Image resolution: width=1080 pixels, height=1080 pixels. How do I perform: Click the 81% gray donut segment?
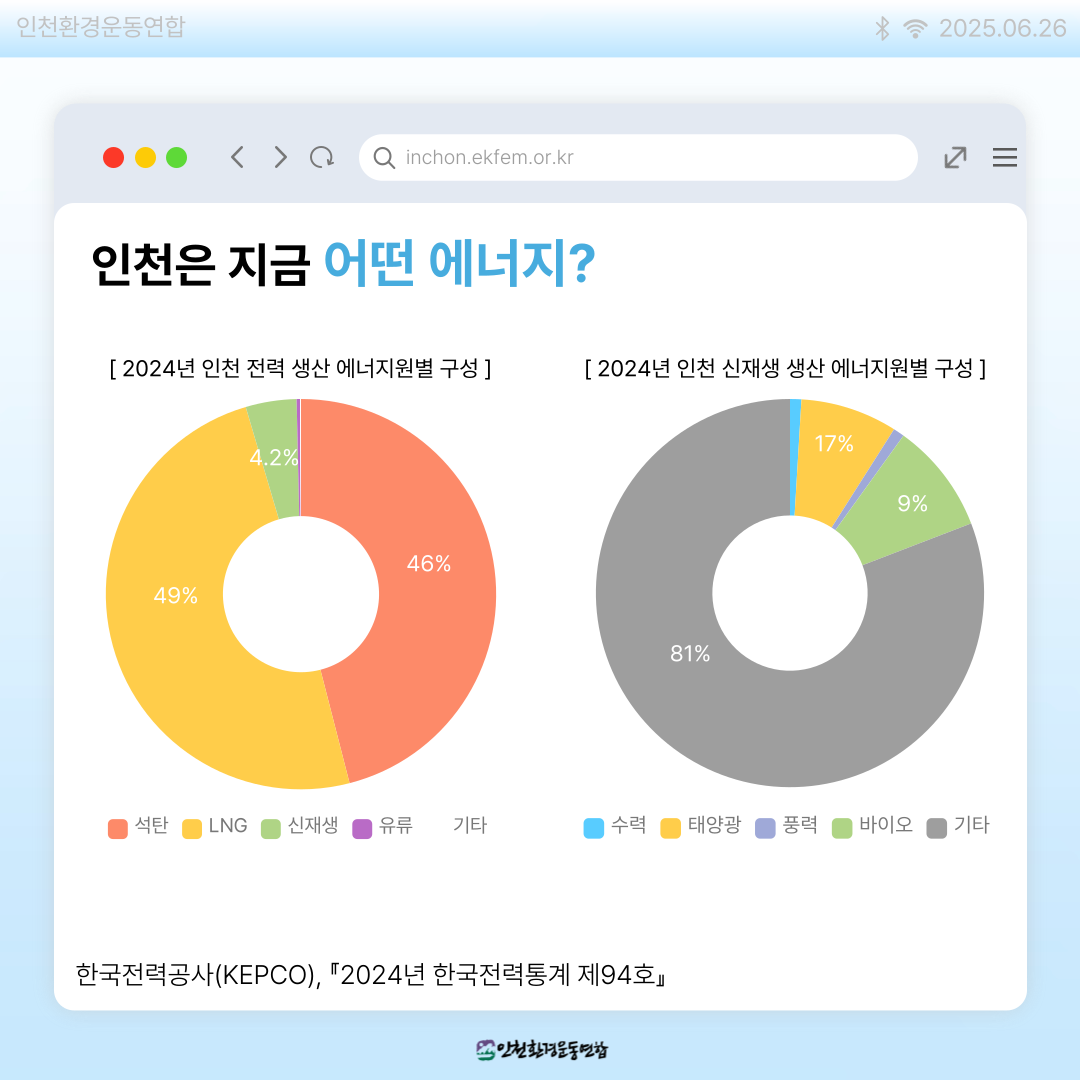pos(689,653)
